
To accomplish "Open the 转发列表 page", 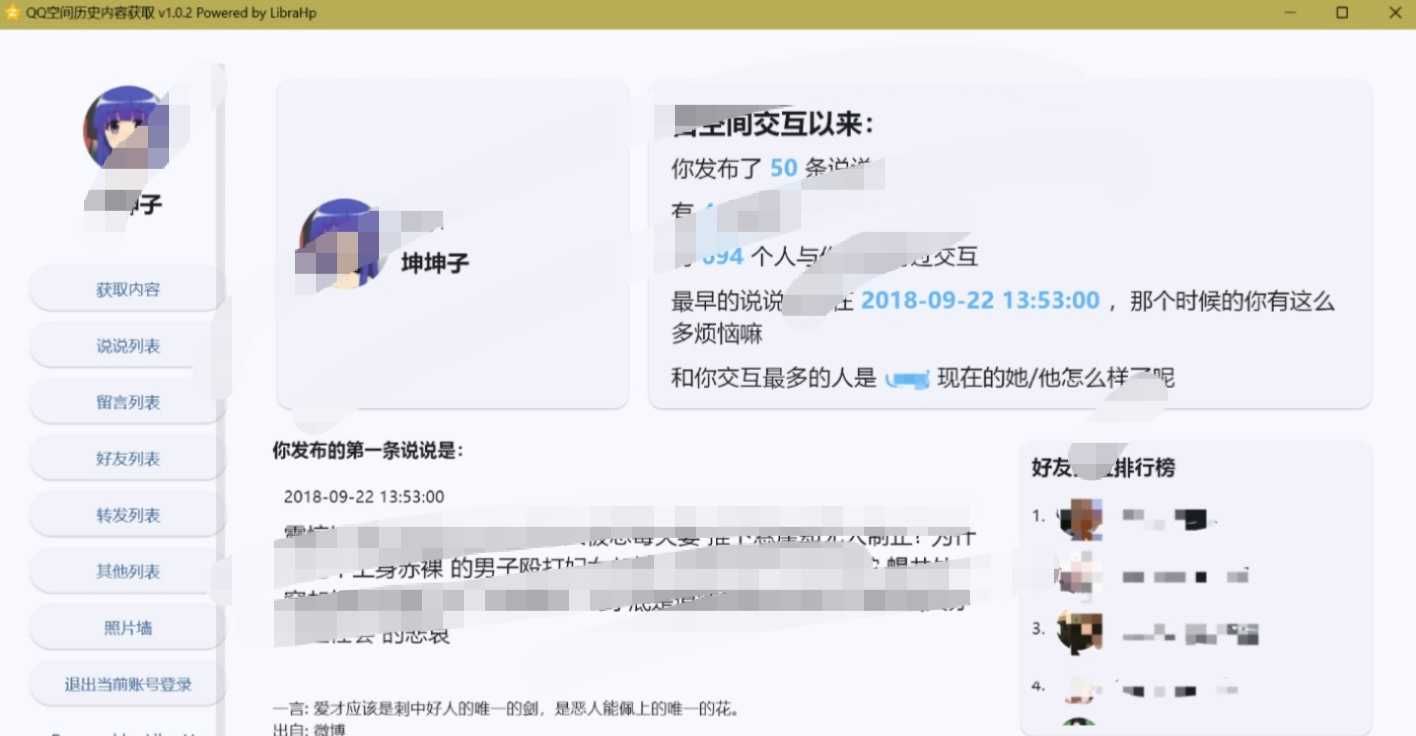I will pyautogui.click(x=127, y=516).
